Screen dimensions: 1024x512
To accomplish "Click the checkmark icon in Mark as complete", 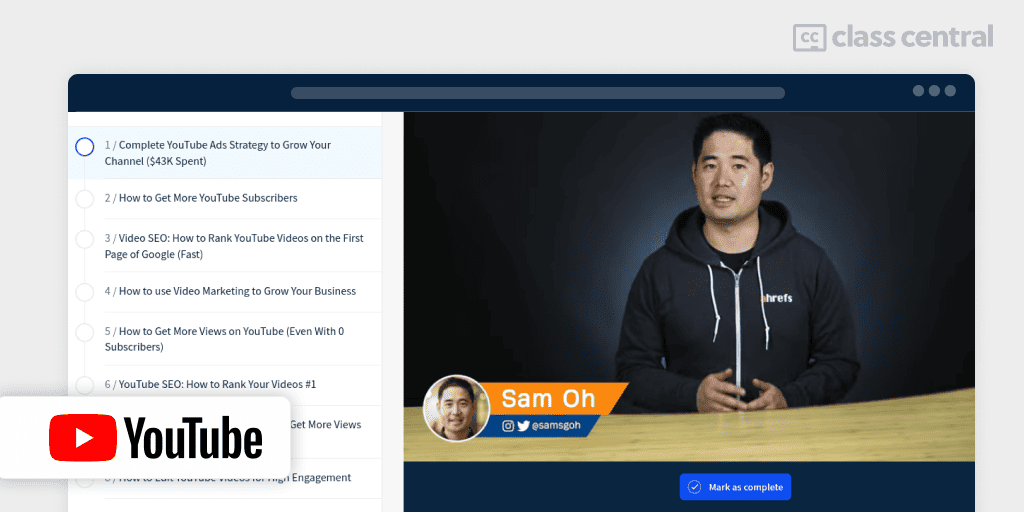I will (x=695, y=487).
